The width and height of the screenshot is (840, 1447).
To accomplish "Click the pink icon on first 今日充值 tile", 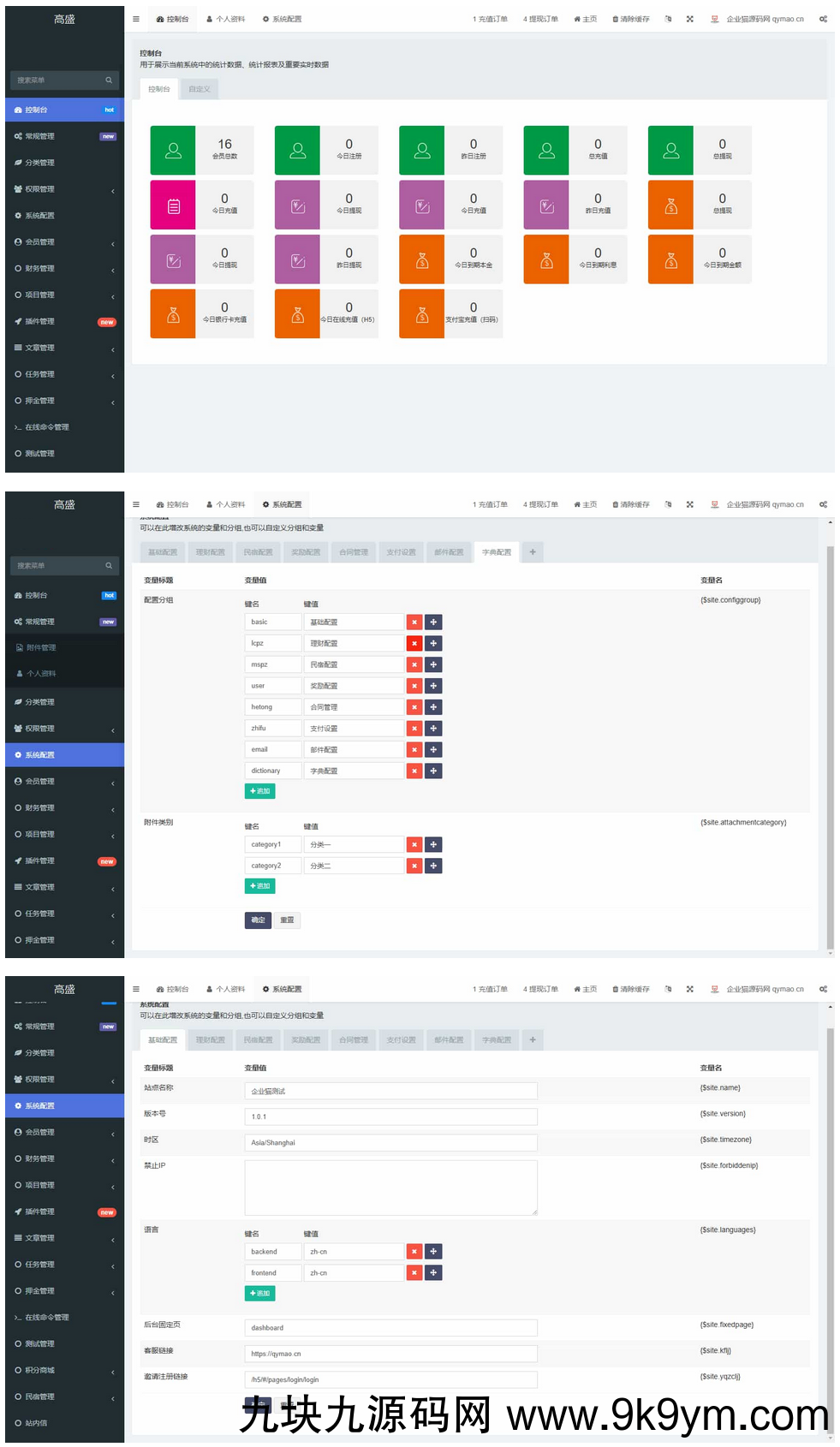I will click(x=173, y=205).
